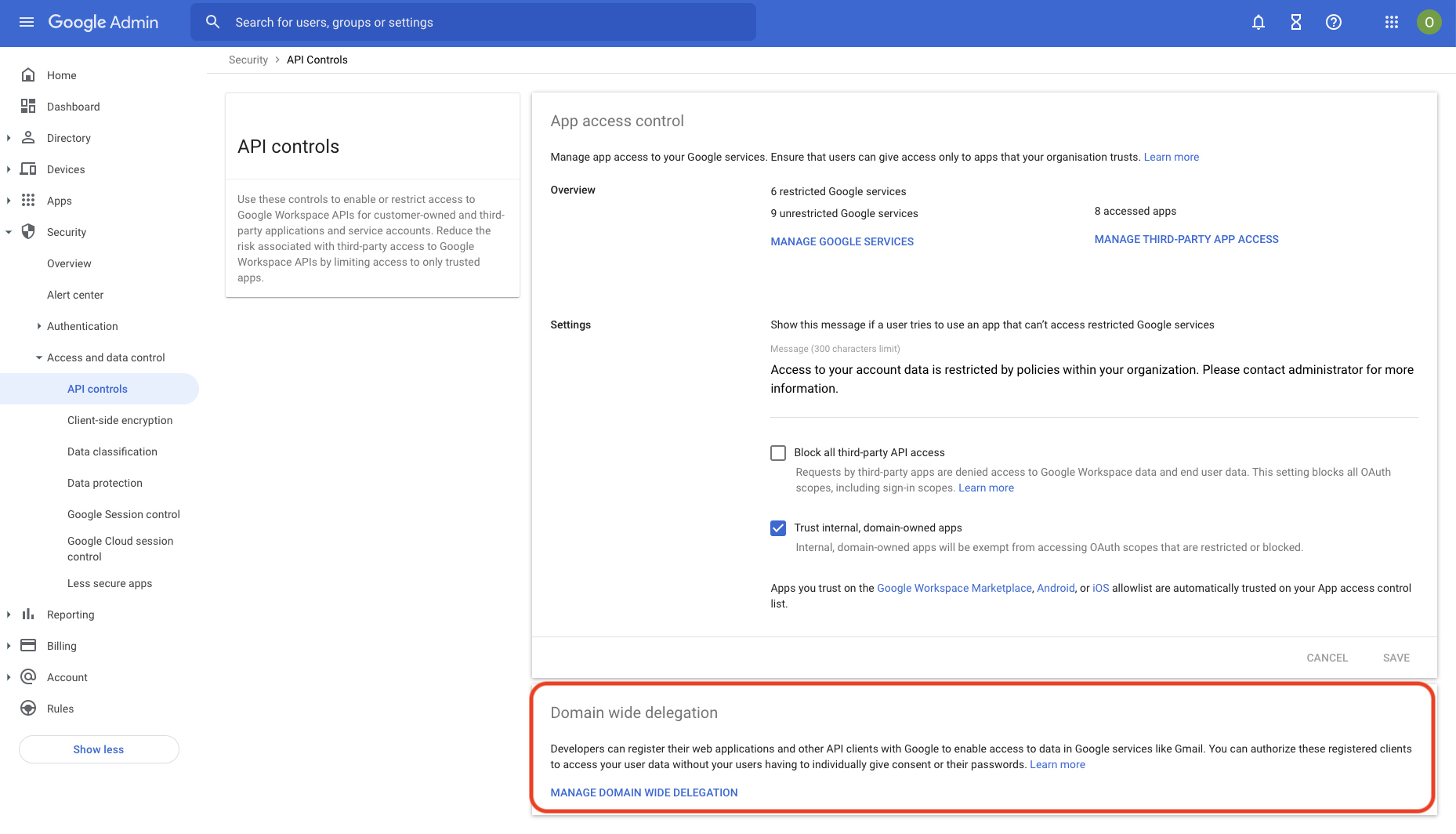Click the Rules icon in sidebar
Viewport: 1456px width, 834px height.
(28, 708)
